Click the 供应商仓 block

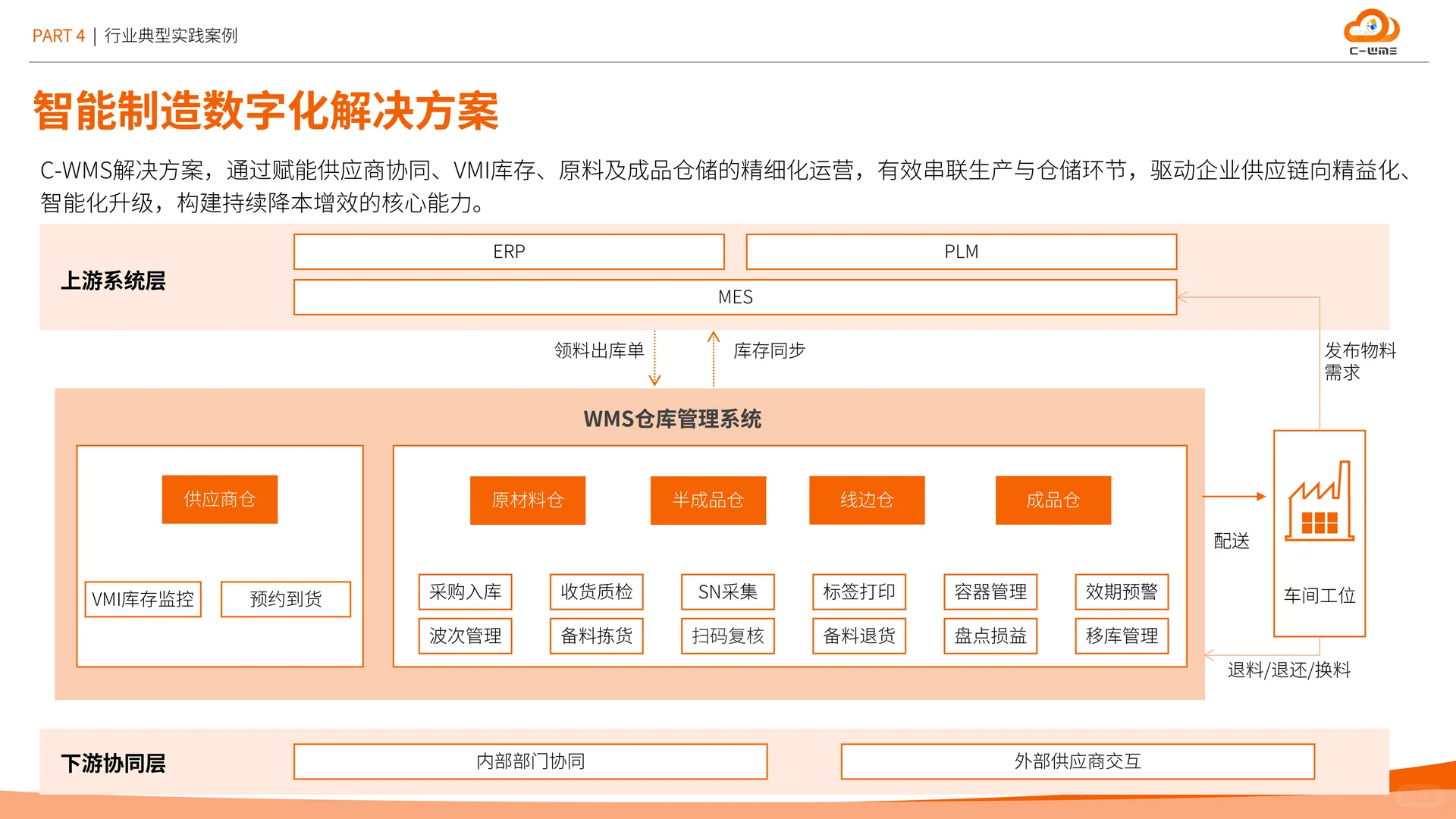tap(219, 500)
